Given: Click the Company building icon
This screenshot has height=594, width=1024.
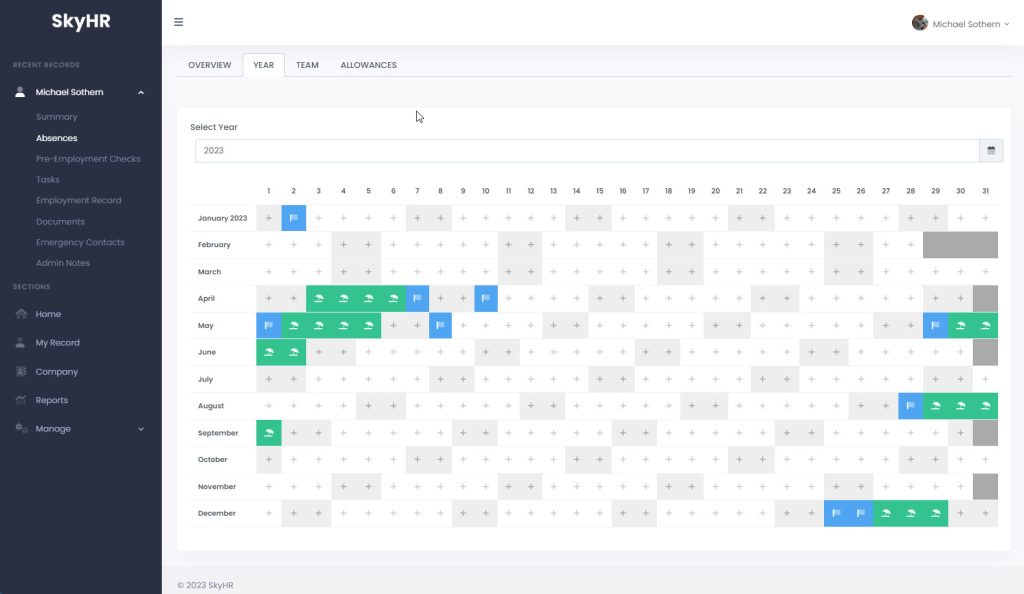Looking at the screenshot, I should click(21, 372).
